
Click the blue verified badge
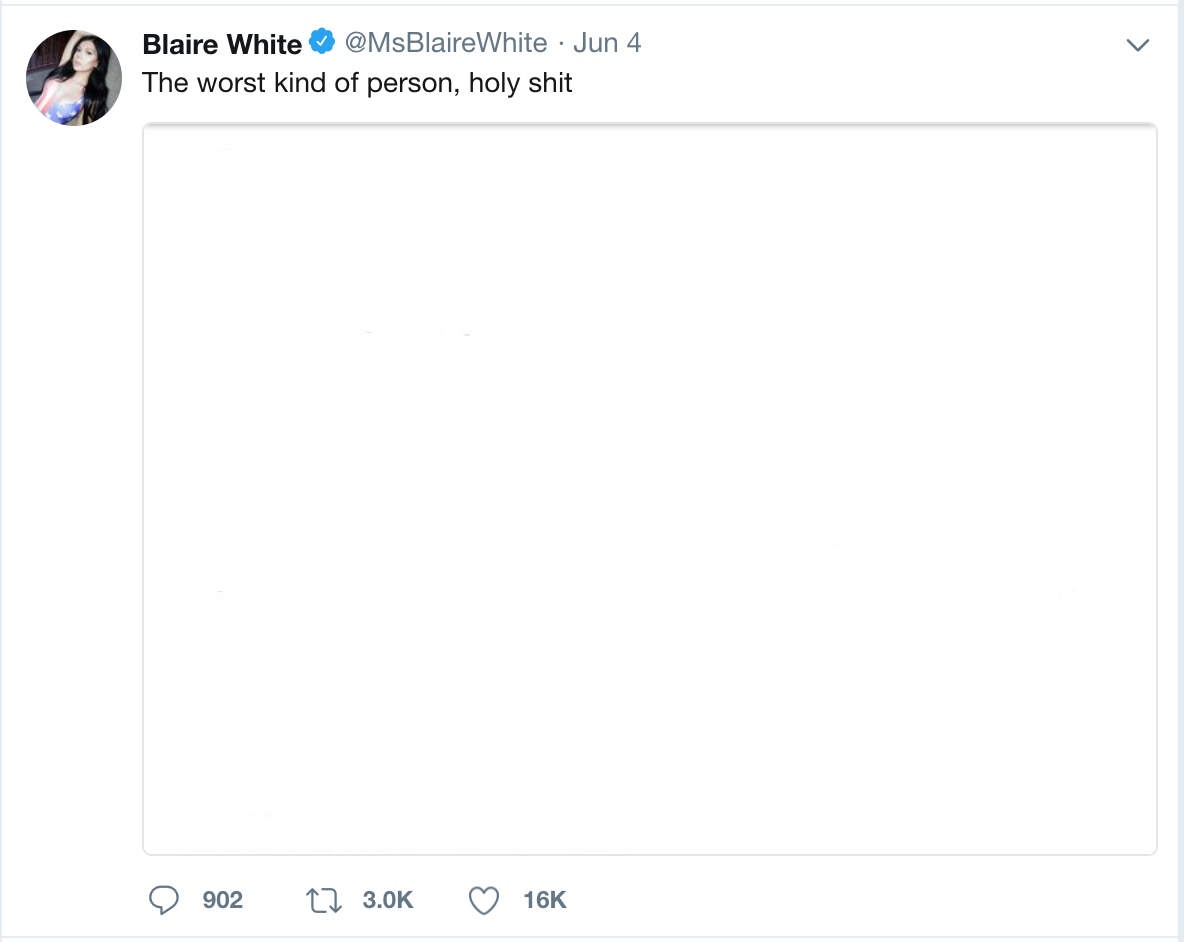[x=322, y=42]
